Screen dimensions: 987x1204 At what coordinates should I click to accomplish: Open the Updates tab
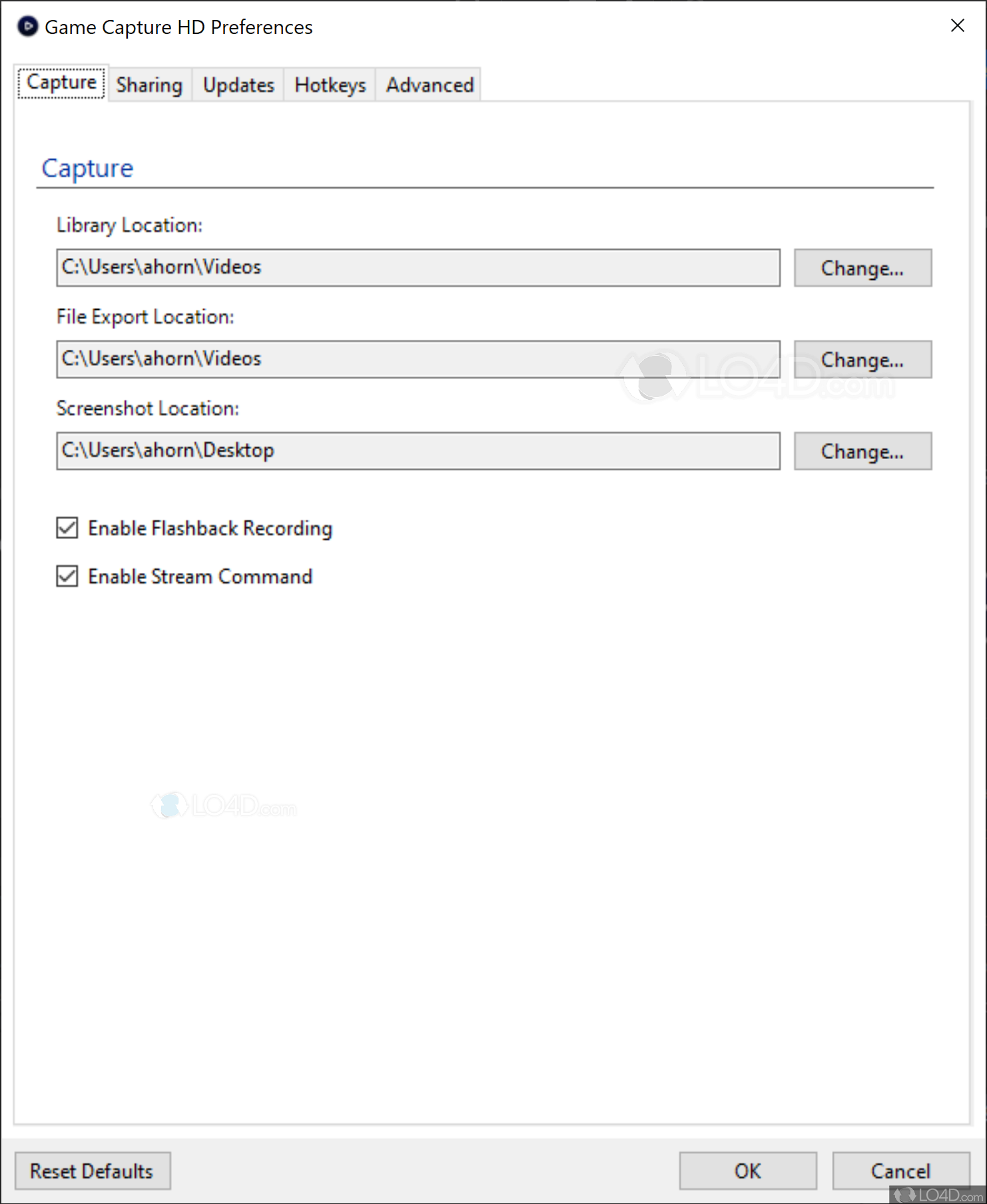238,85
